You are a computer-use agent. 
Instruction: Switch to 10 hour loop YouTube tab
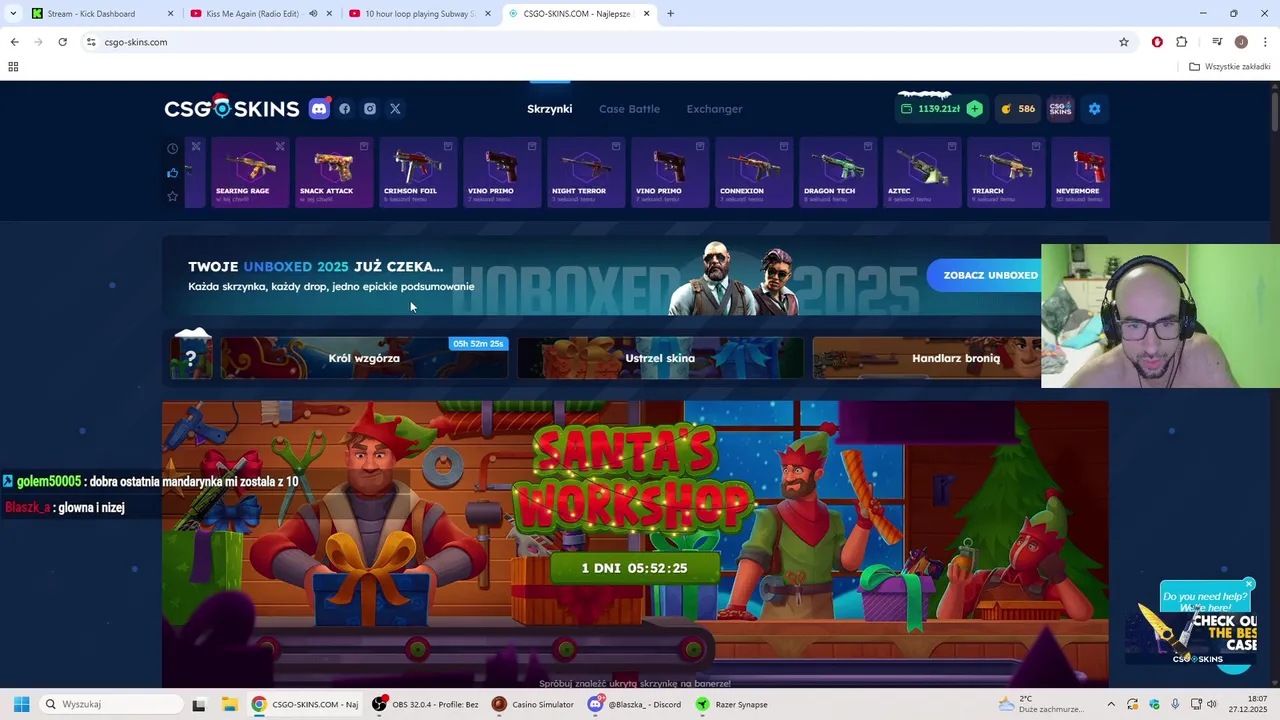pyautogui.click(x=419, y=14)
